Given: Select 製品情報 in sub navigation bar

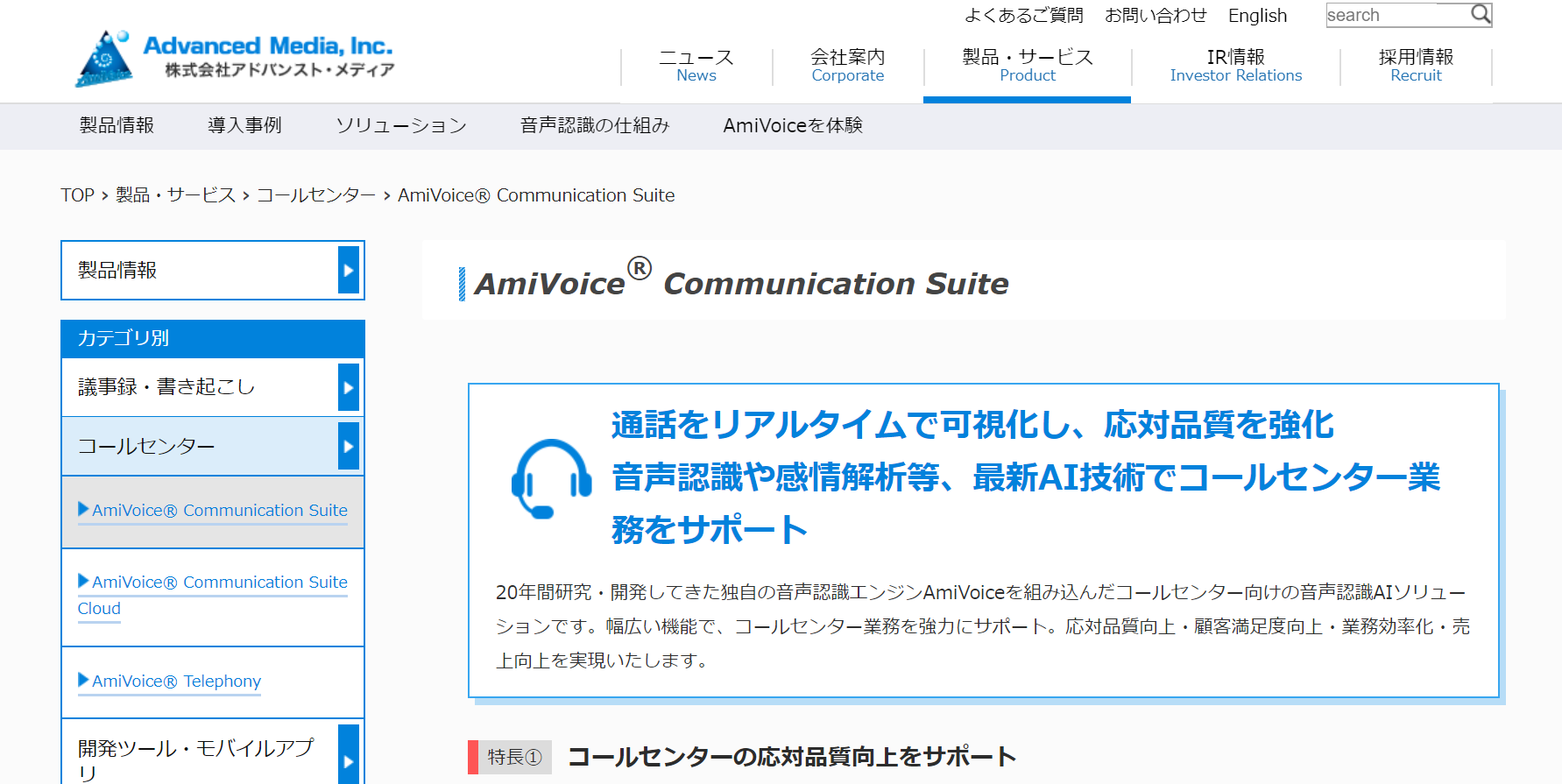Looking at the screenshot, I should click(117, 125).
